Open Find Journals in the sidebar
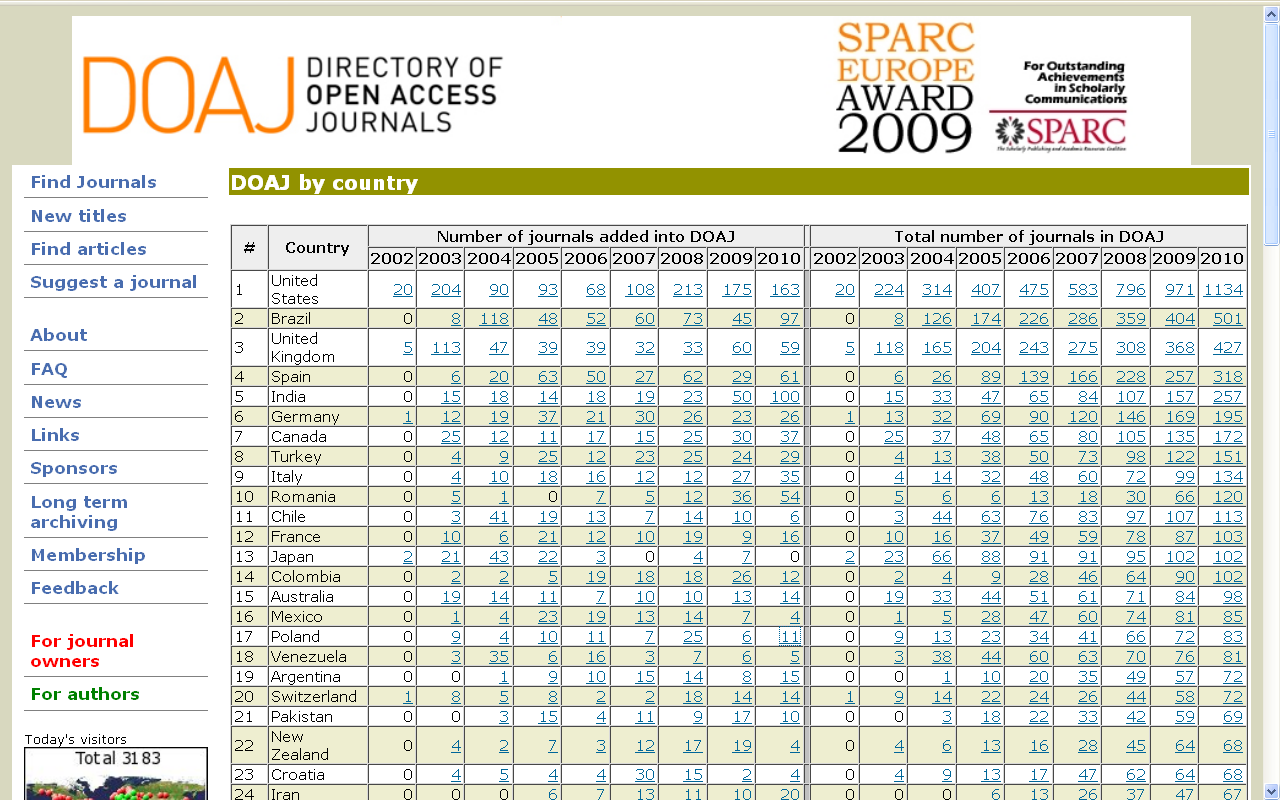 [x=93, y=182]
